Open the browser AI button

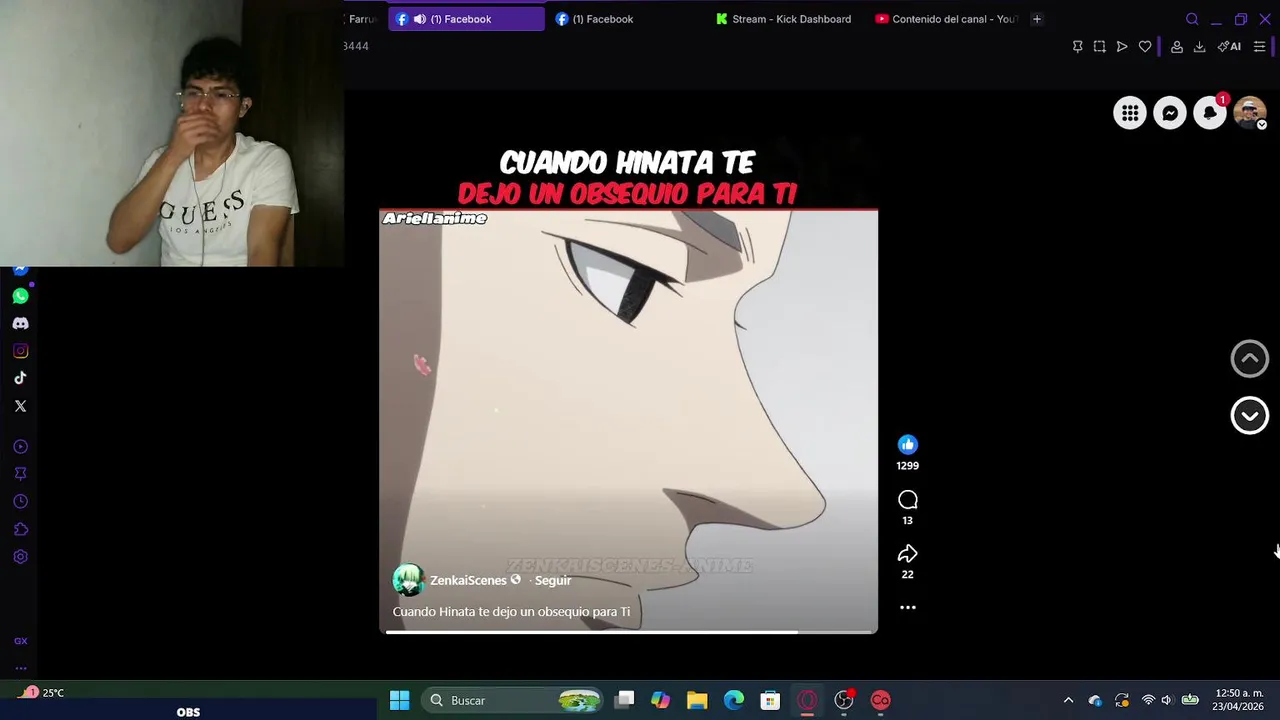[x=1229, y=47]
